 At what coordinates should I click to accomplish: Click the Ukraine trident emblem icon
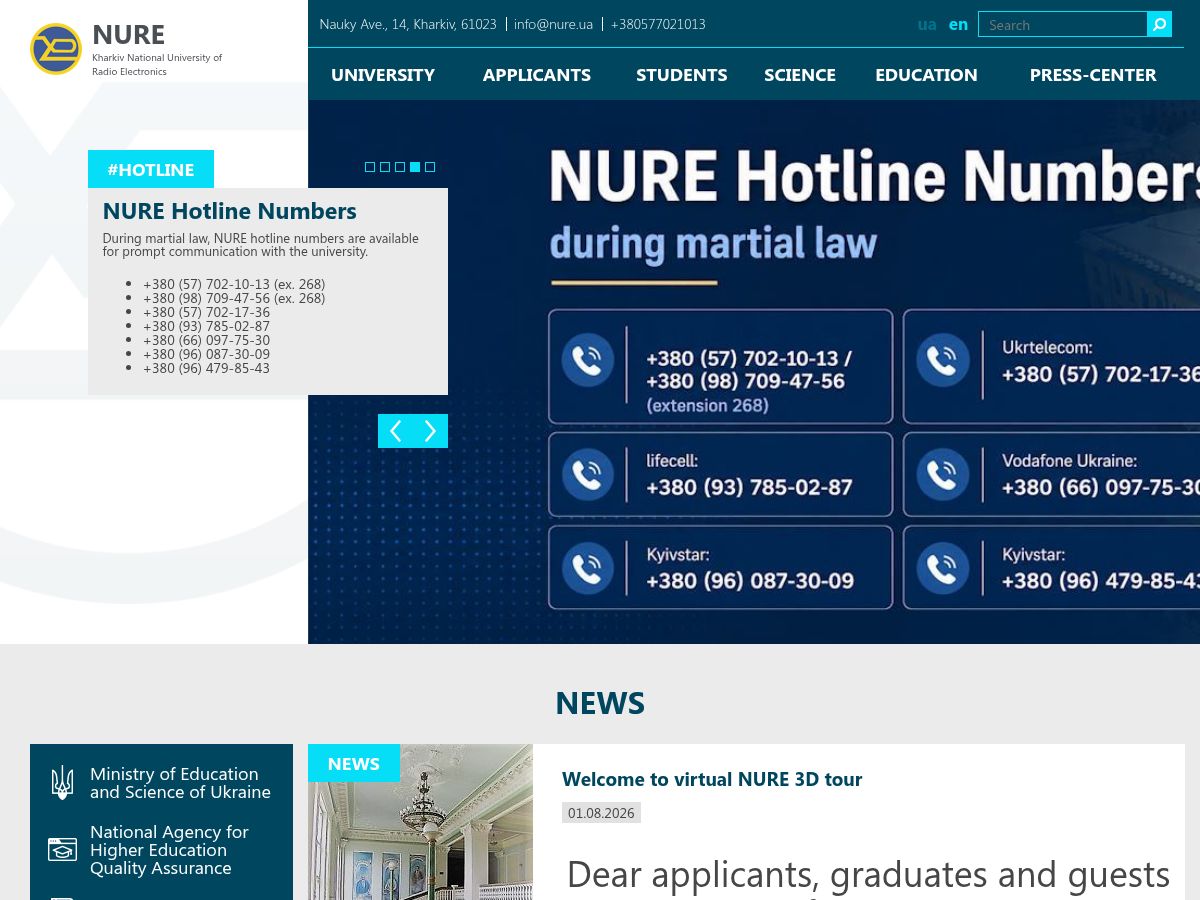(62, 783)
